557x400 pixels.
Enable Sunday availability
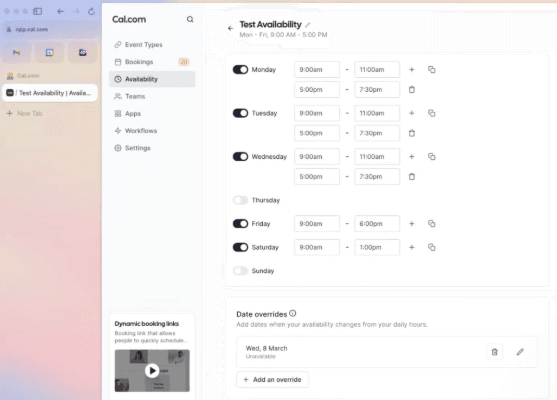(x=240, y=271)
